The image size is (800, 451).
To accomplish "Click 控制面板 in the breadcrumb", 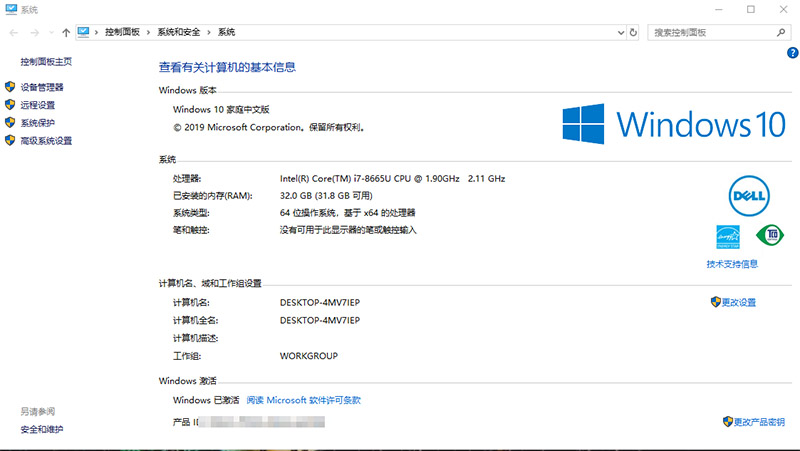I will 122,32.
